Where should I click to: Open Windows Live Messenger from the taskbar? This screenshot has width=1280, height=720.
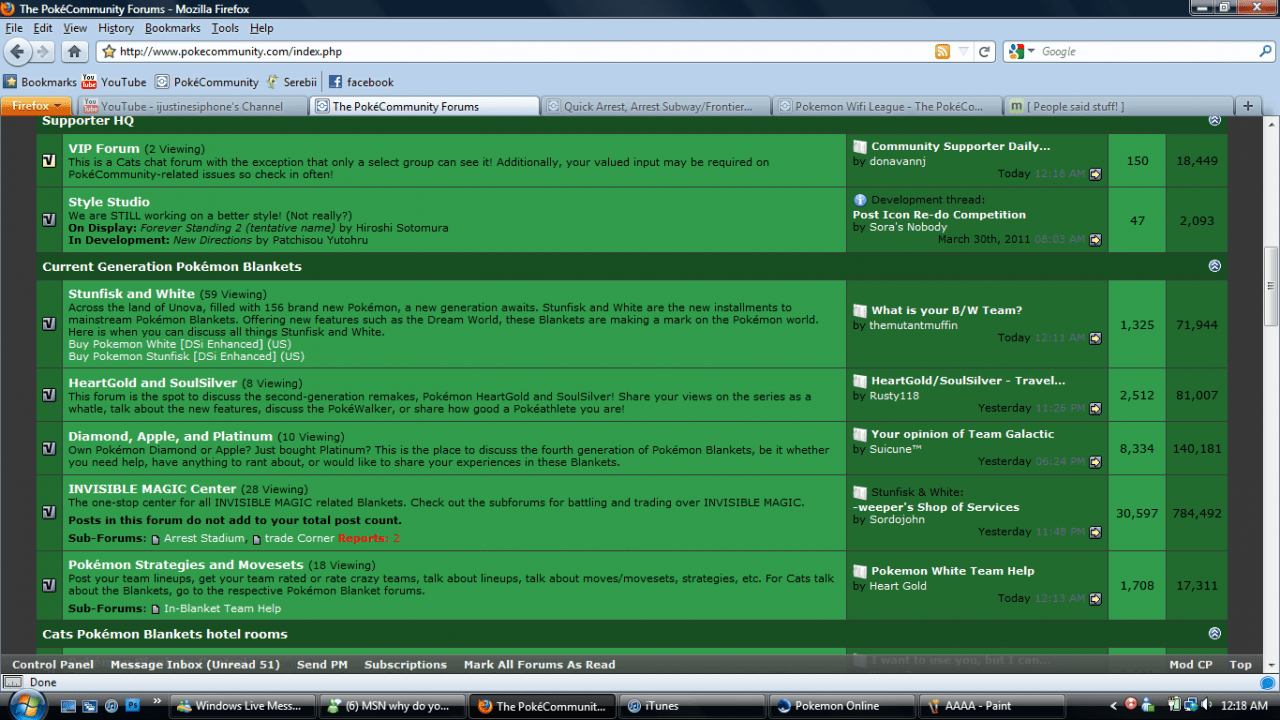pos(242,705)
